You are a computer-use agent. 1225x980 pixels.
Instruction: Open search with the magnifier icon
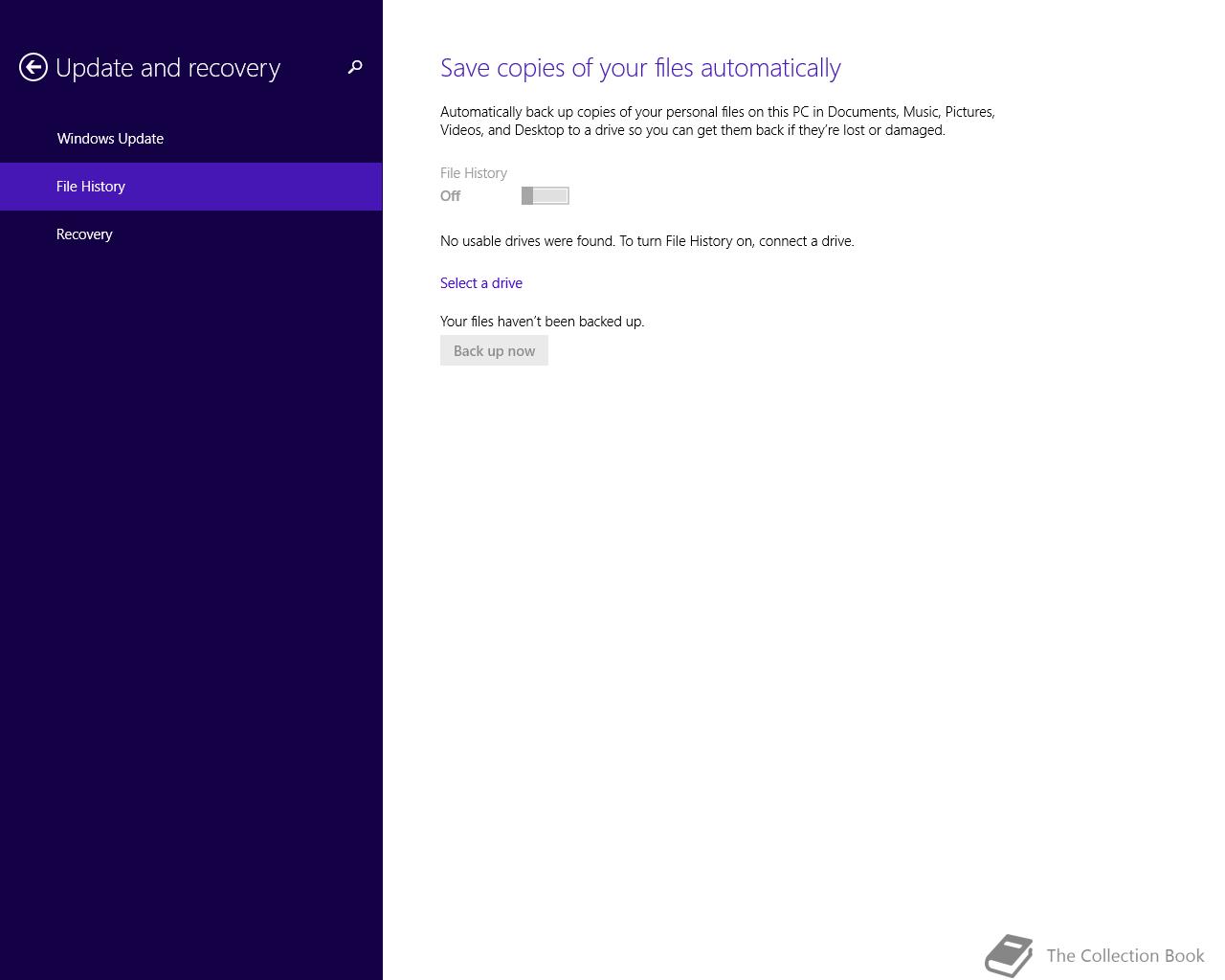tap(355, 67)
